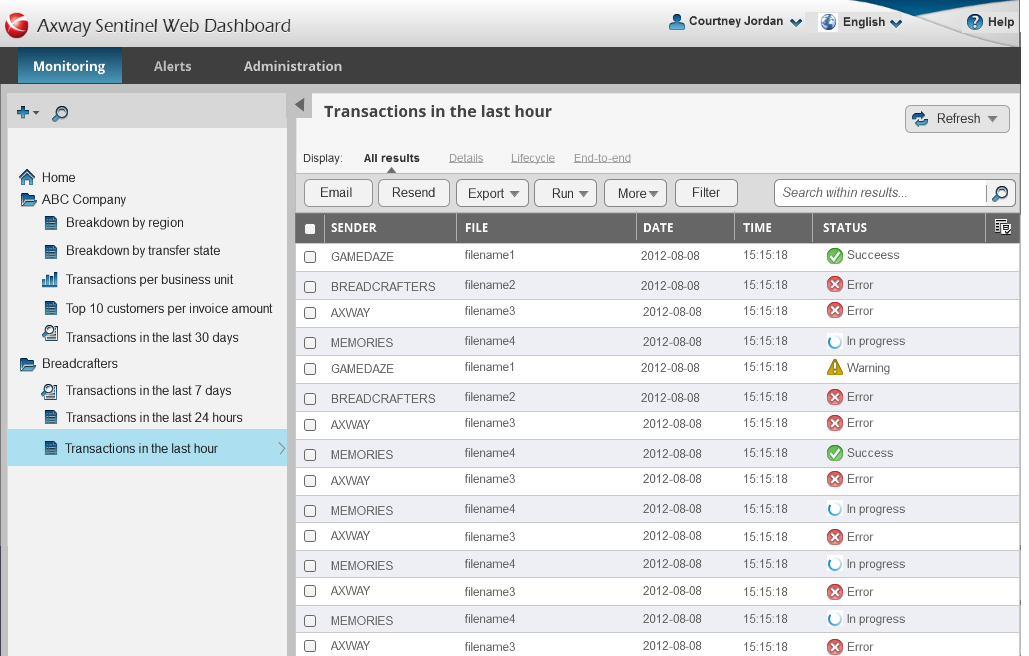
Task: Open the English language dropdown
Action: pos(896,23)
